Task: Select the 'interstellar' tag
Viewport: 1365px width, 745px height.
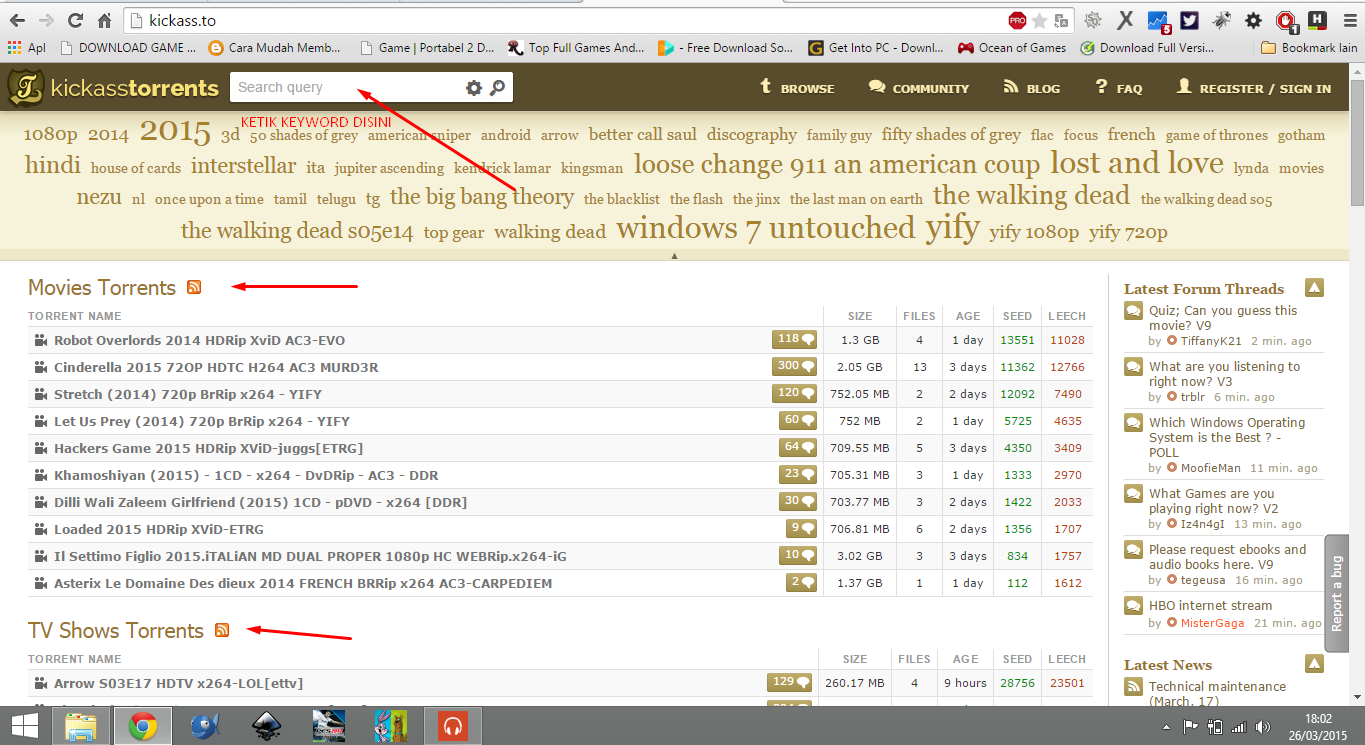Action: (x=244, y=166)
